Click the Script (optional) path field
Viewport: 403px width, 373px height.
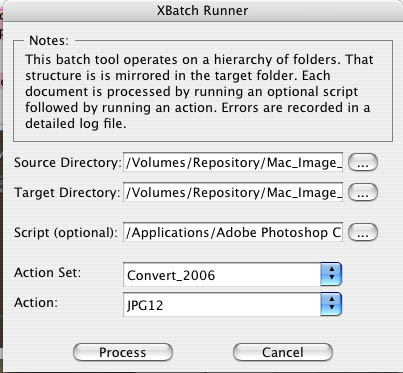click(233, 232)
